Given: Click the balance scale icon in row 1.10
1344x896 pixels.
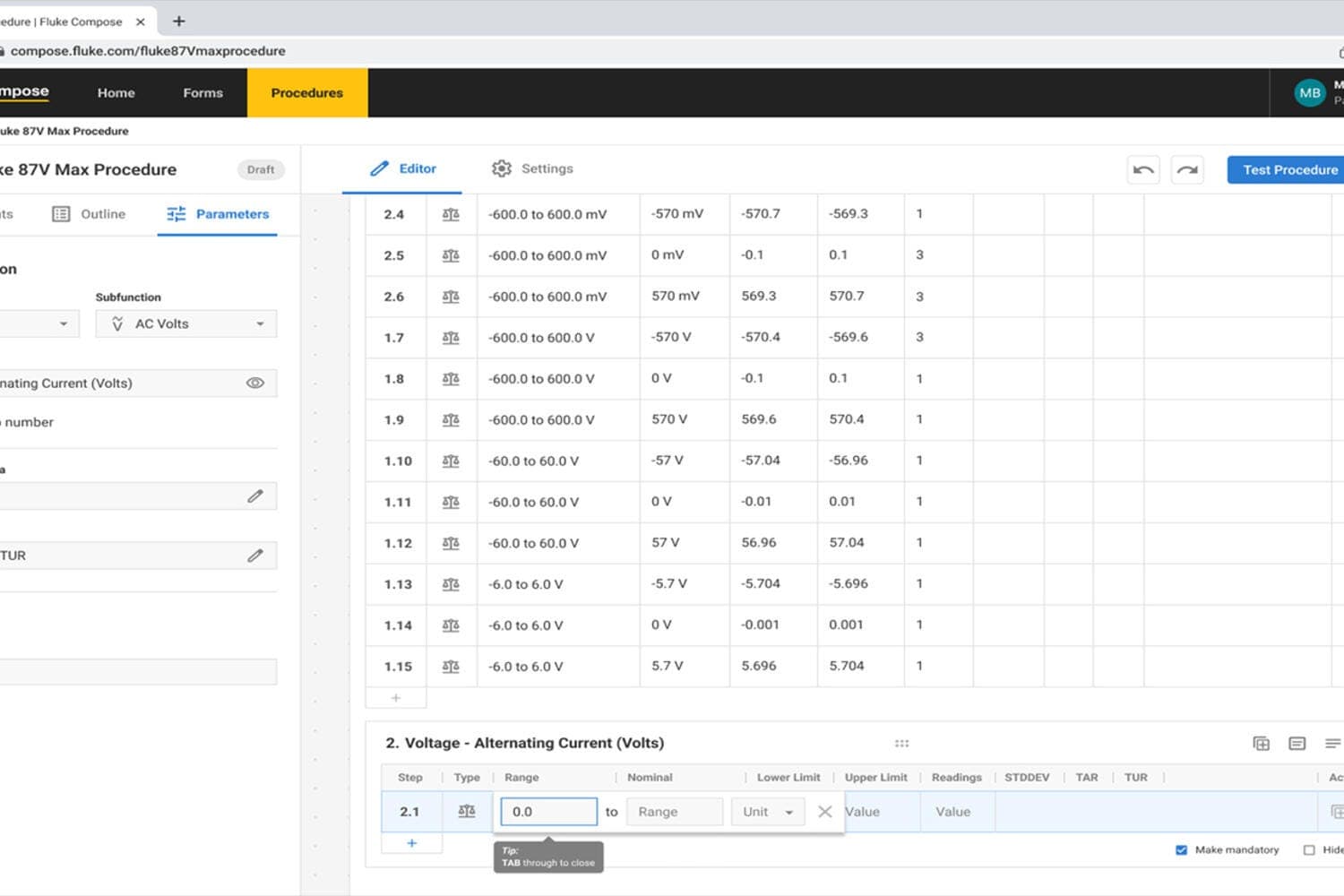Looking at the screenshot, I should 451,461.
